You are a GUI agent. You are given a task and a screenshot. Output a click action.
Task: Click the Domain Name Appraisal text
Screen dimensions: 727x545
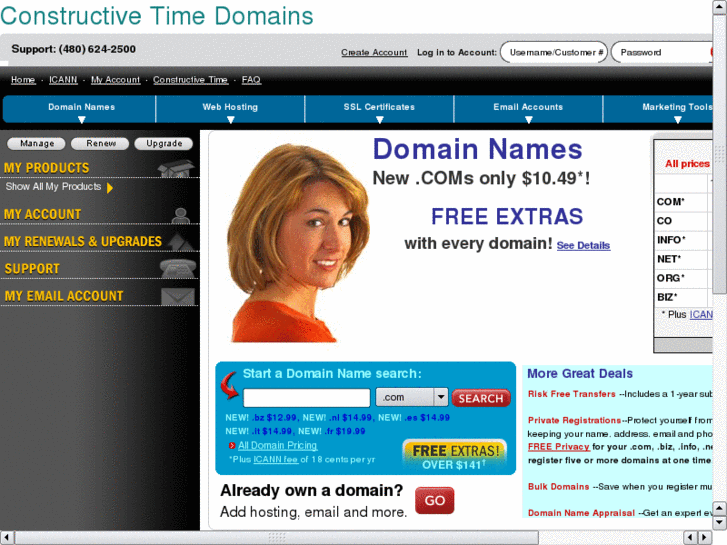coord(581,513)
